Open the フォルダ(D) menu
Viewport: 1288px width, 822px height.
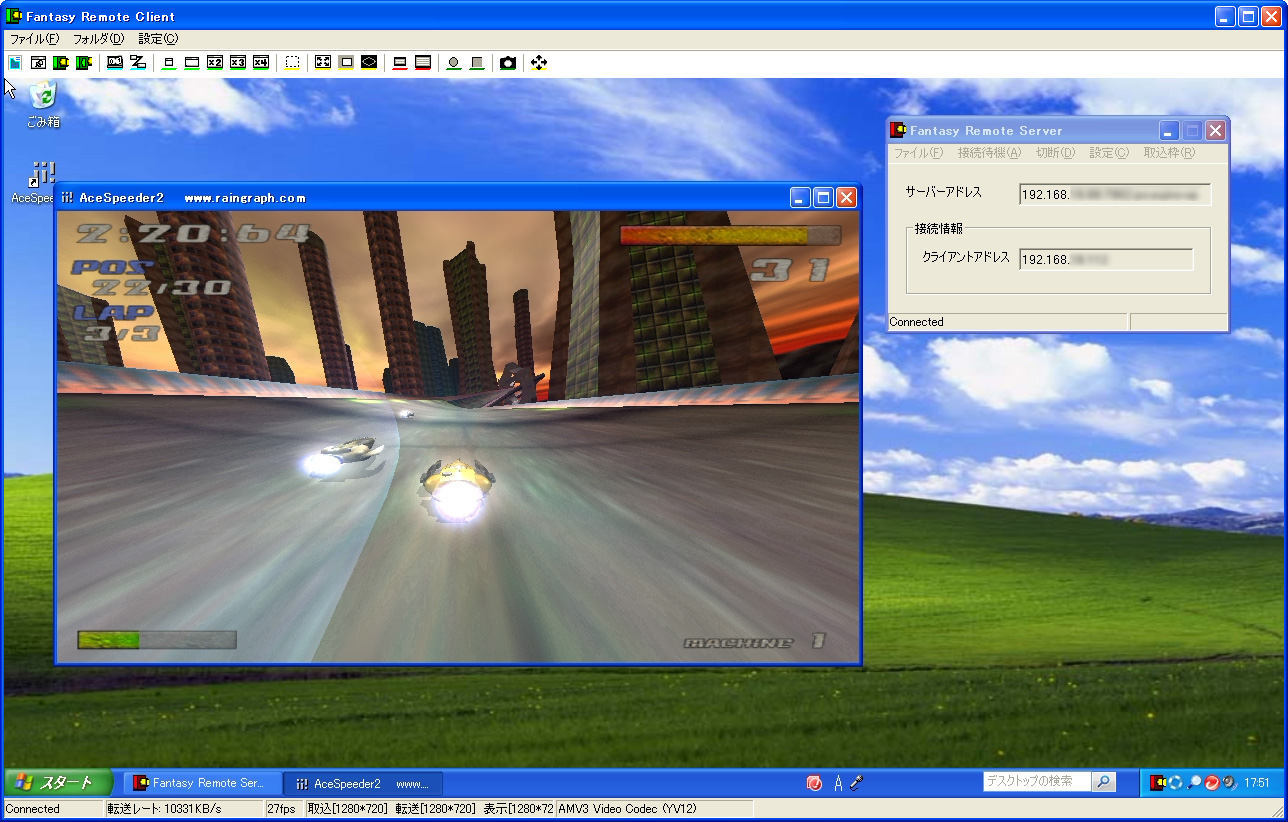click(x=98, y=39)
